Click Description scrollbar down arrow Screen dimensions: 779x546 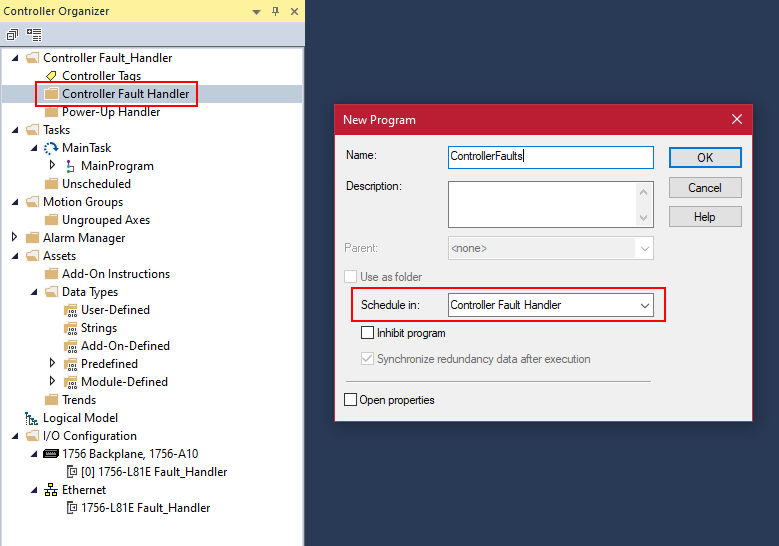click(643, 218)
